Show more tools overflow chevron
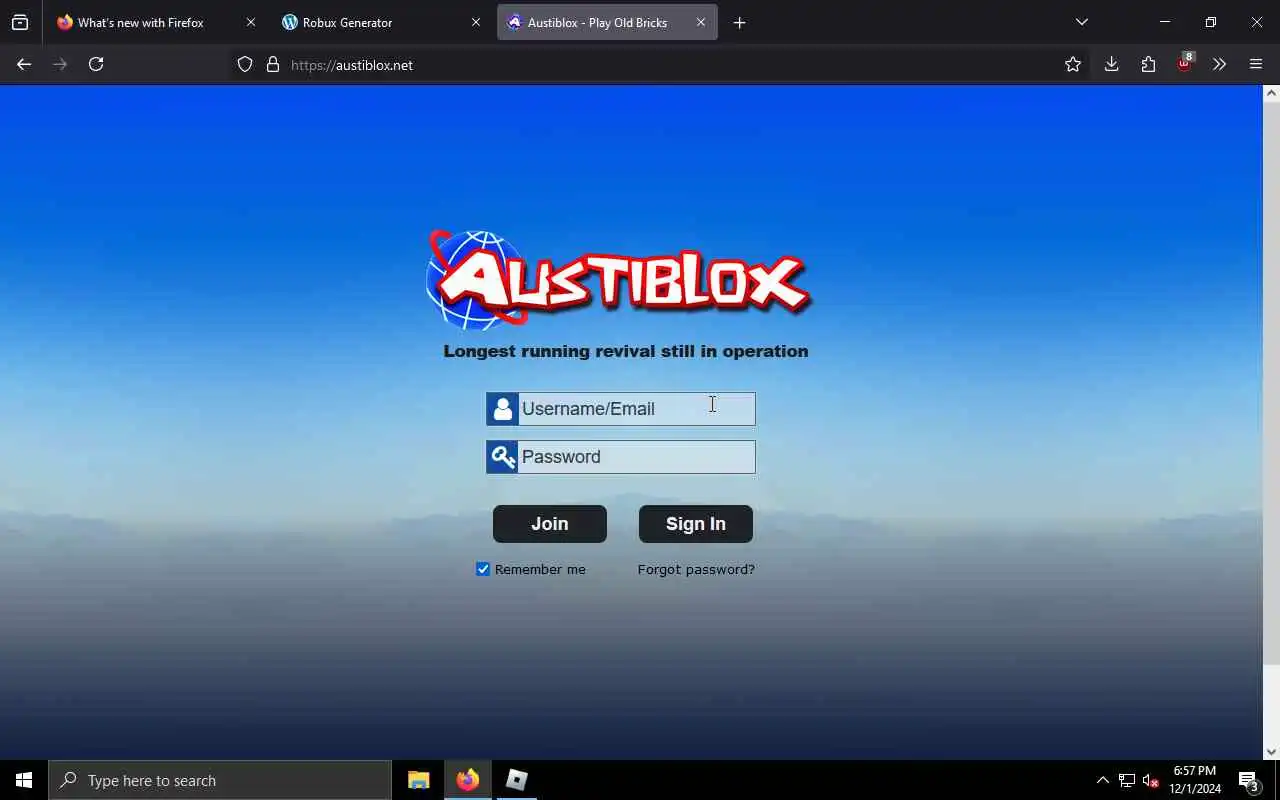1280x800 pixels. pyautogui.click(x=1219, y=64)
